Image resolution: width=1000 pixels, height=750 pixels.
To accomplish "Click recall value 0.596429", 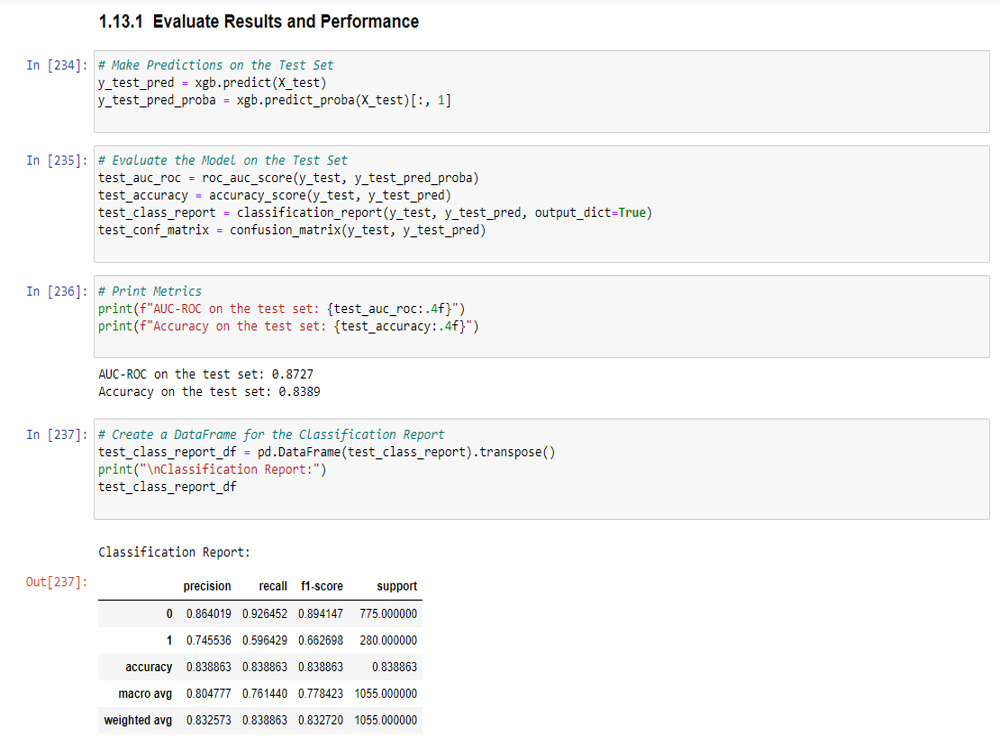I will (x=265, y=640).
